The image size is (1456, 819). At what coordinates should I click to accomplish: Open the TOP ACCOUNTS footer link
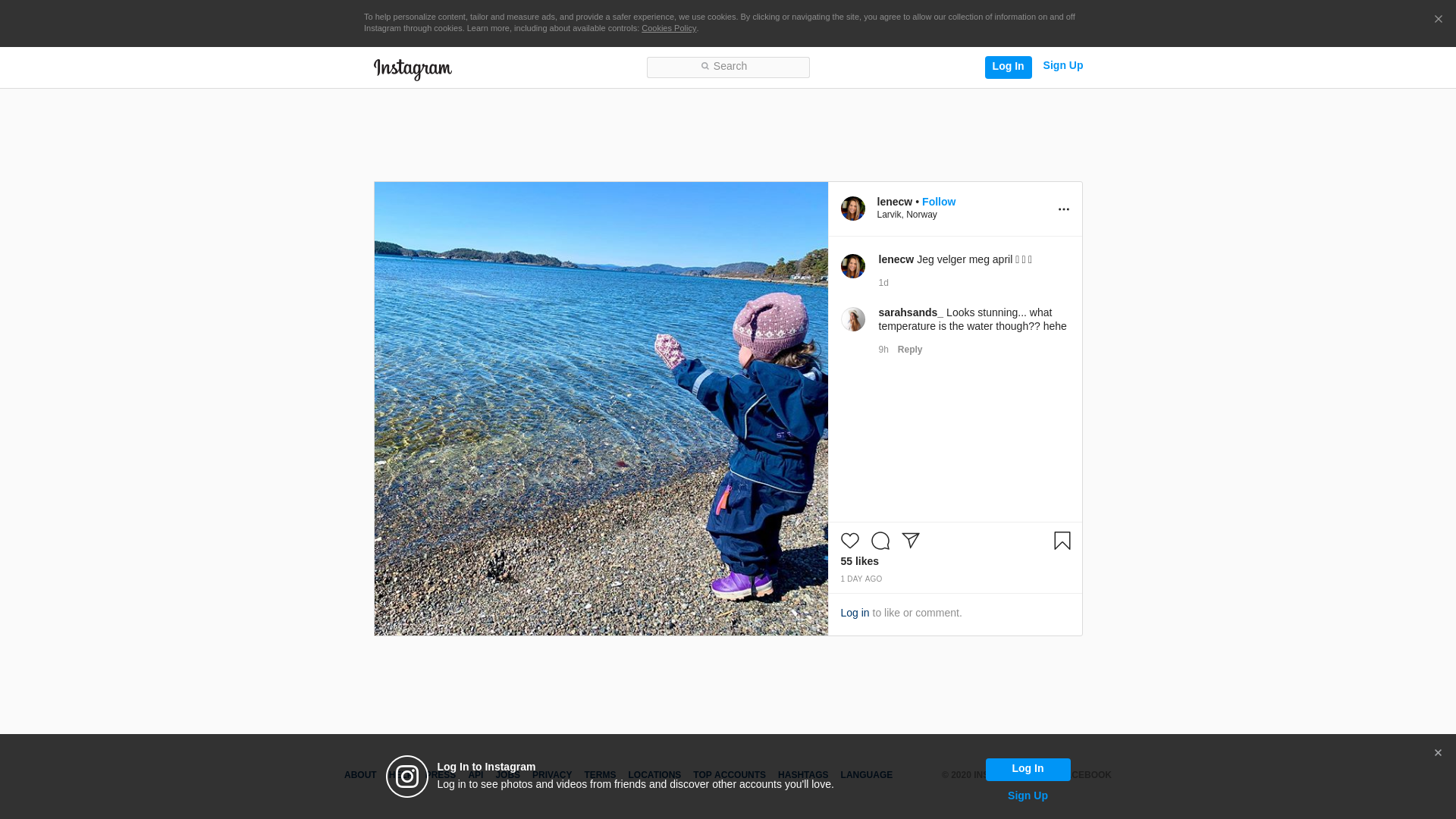730,775
